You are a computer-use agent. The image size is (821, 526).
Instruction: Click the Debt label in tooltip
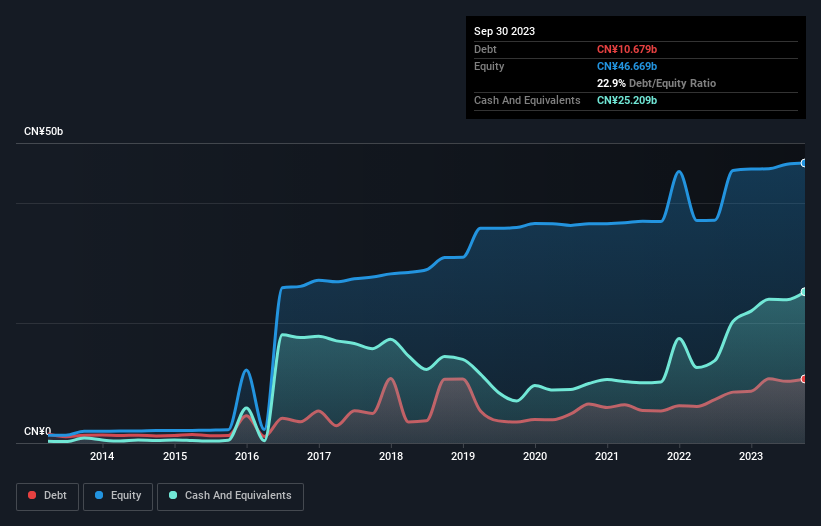click(485, 49)
